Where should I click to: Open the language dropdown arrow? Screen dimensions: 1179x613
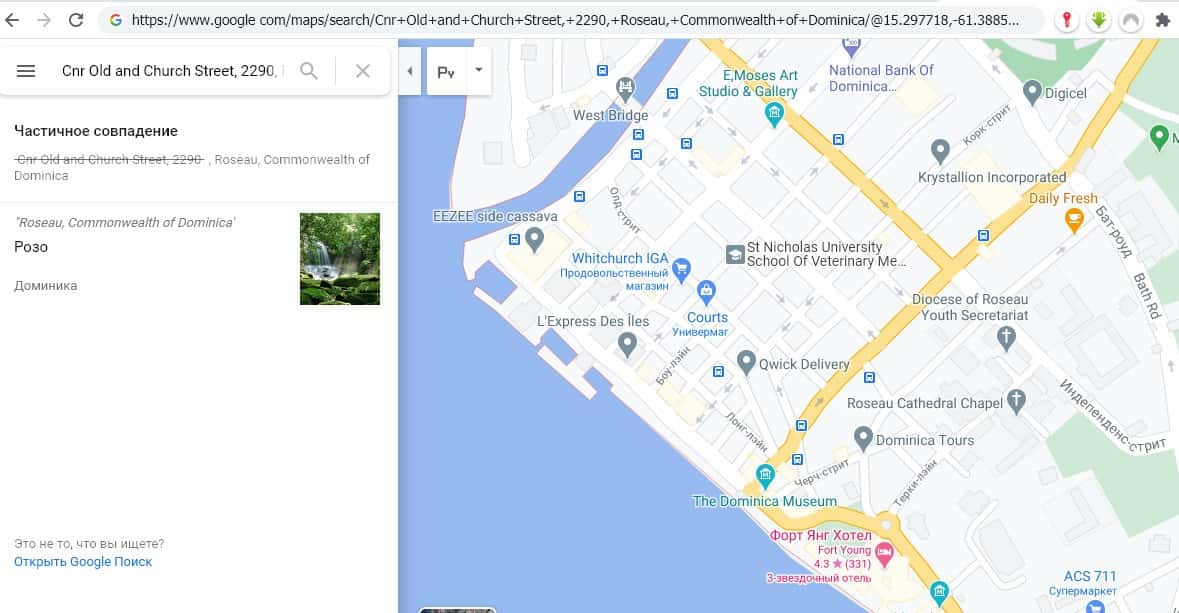coord(478,70)
